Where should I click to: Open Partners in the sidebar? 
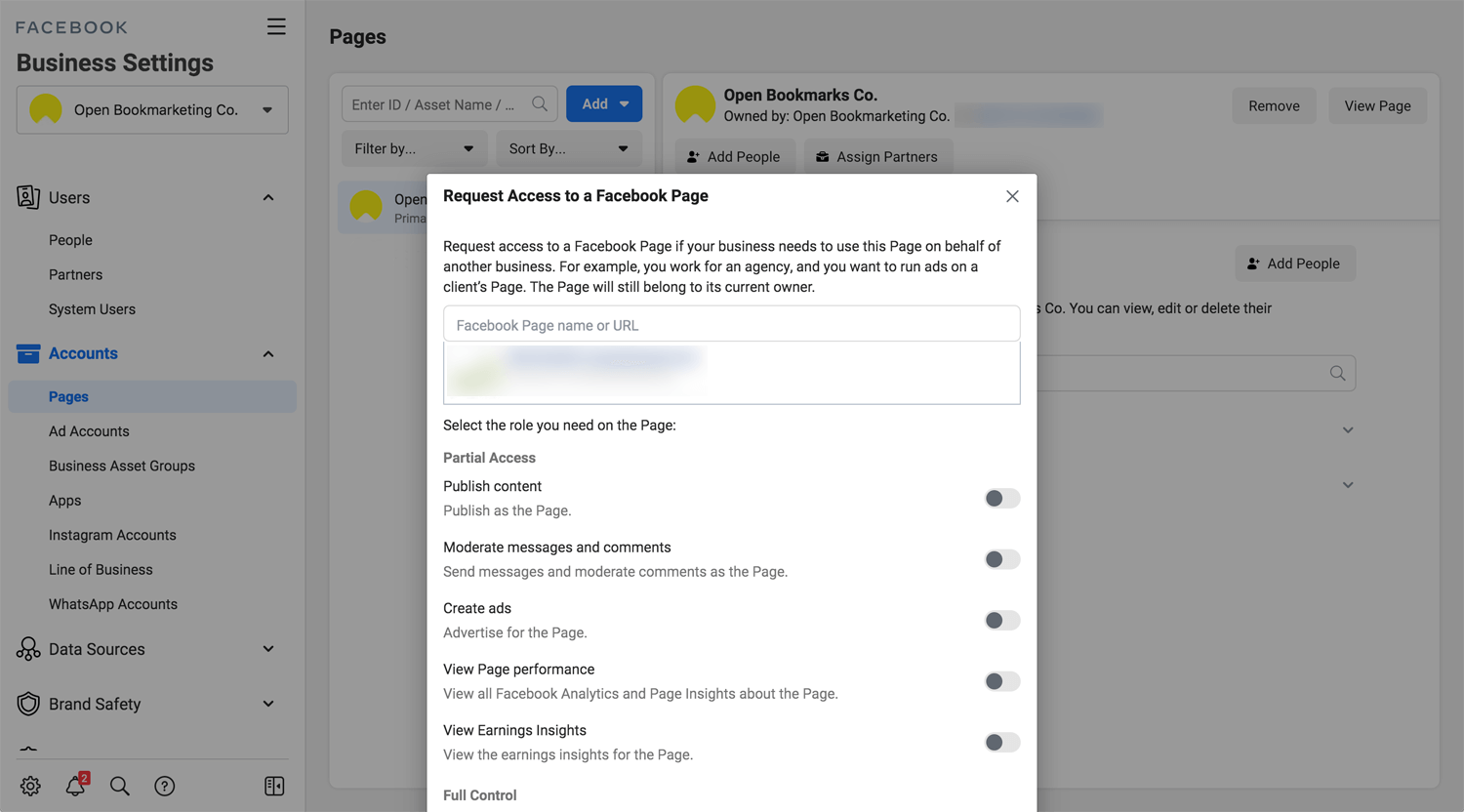pyautogui.click(x=75, y=274)
